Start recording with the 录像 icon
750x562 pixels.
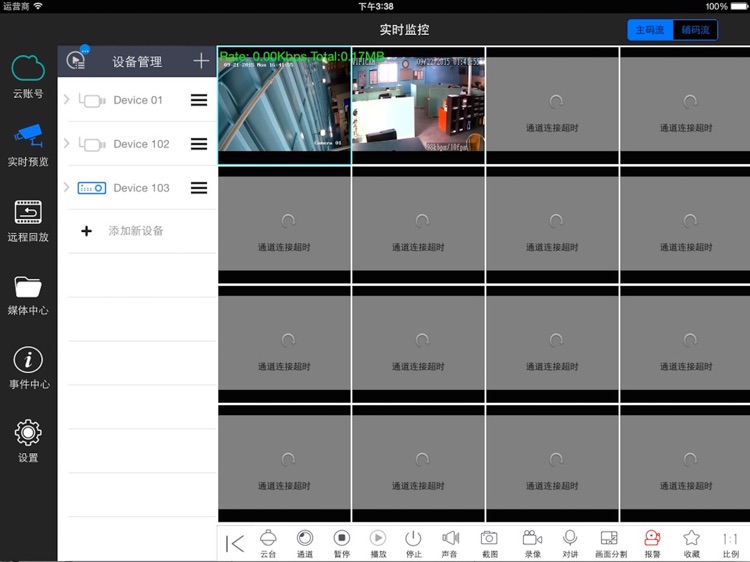tap(532, 544)
